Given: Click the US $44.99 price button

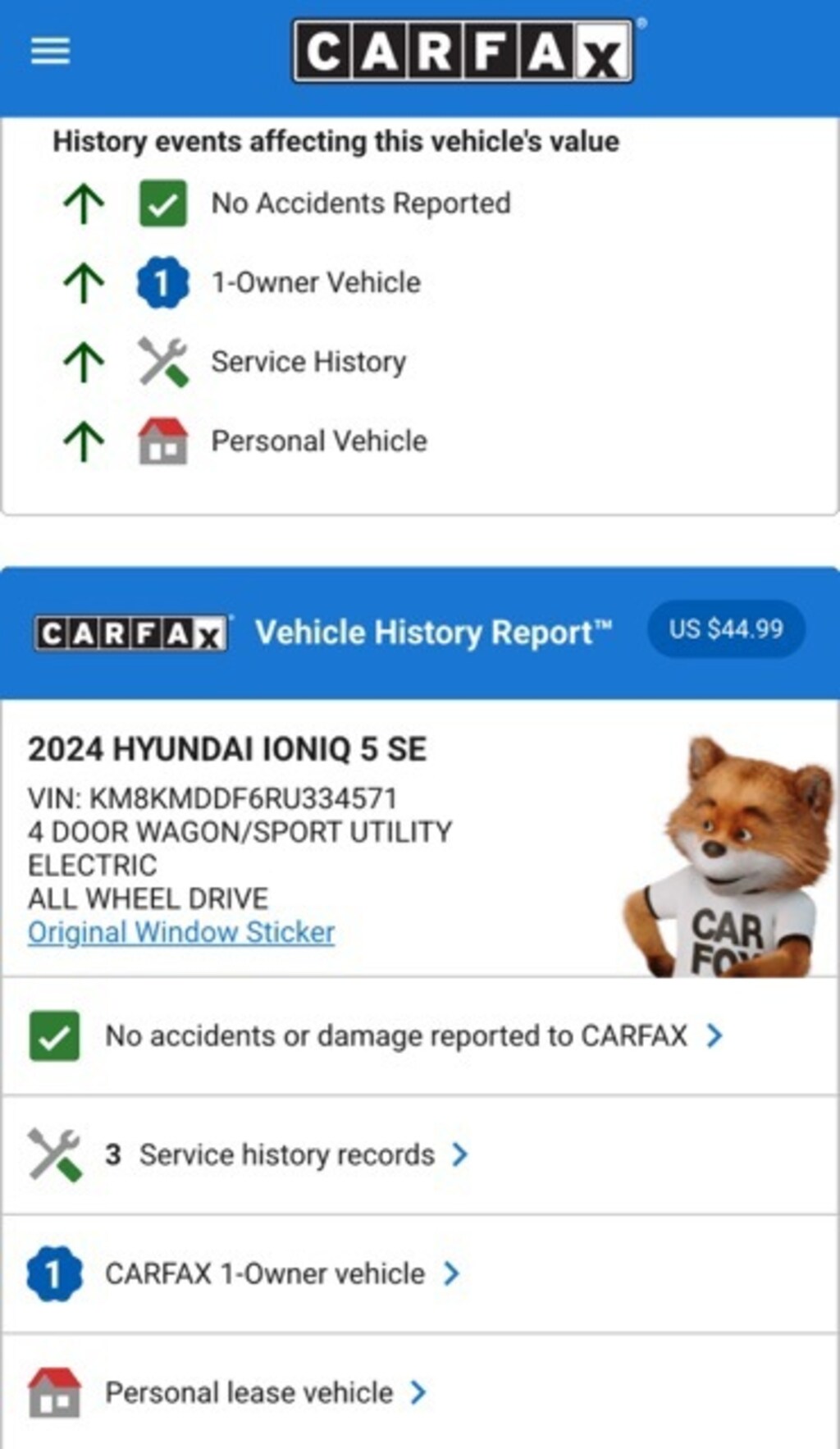Looking at the screenshot, I should tap(726, 629).
